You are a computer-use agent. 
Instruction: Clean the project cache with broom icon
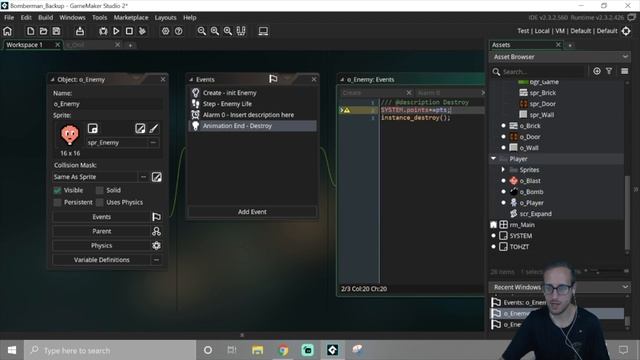[x=142, y=31]
